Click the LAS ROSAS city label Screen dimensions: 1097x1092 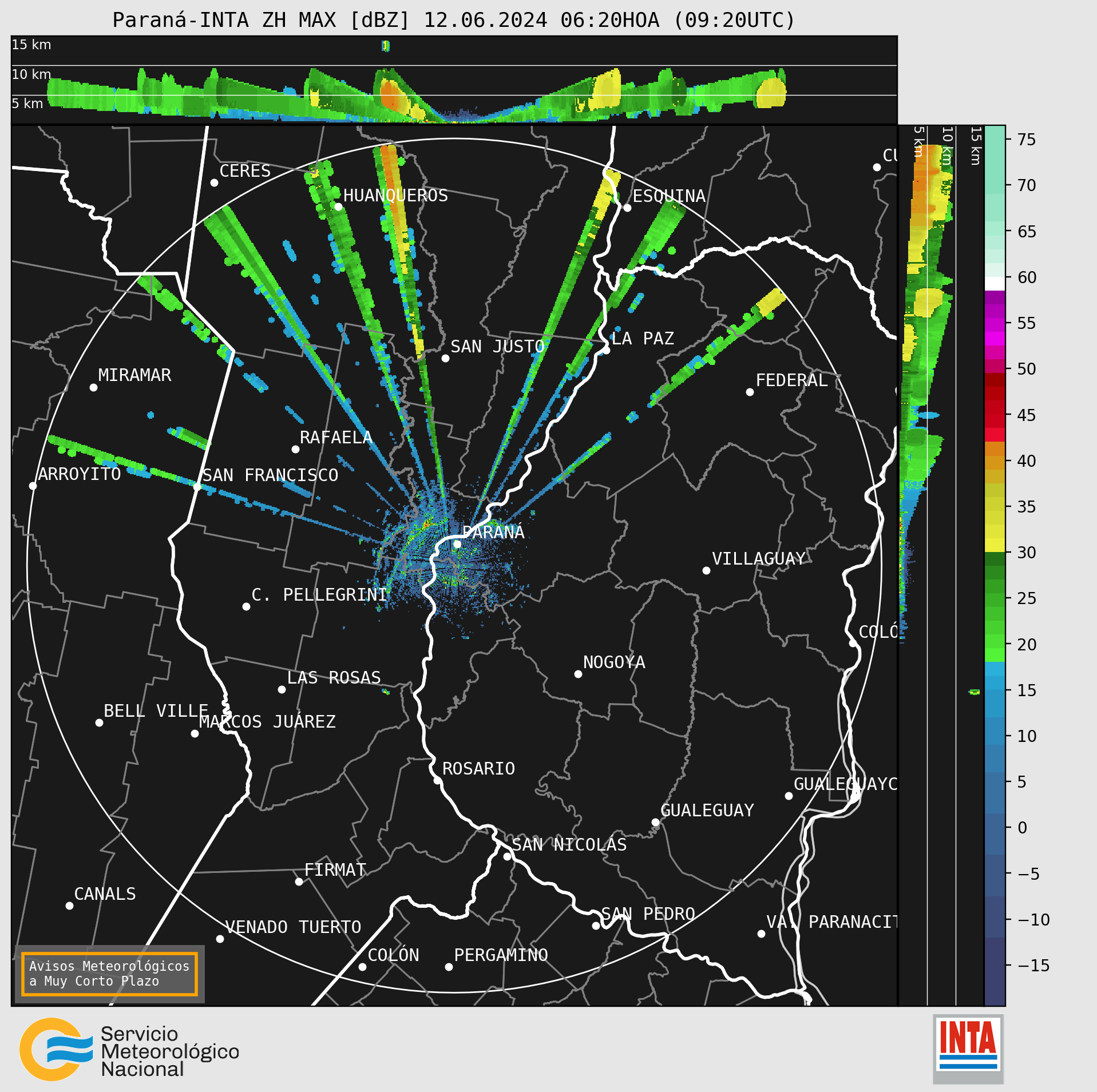coord(334,678)
